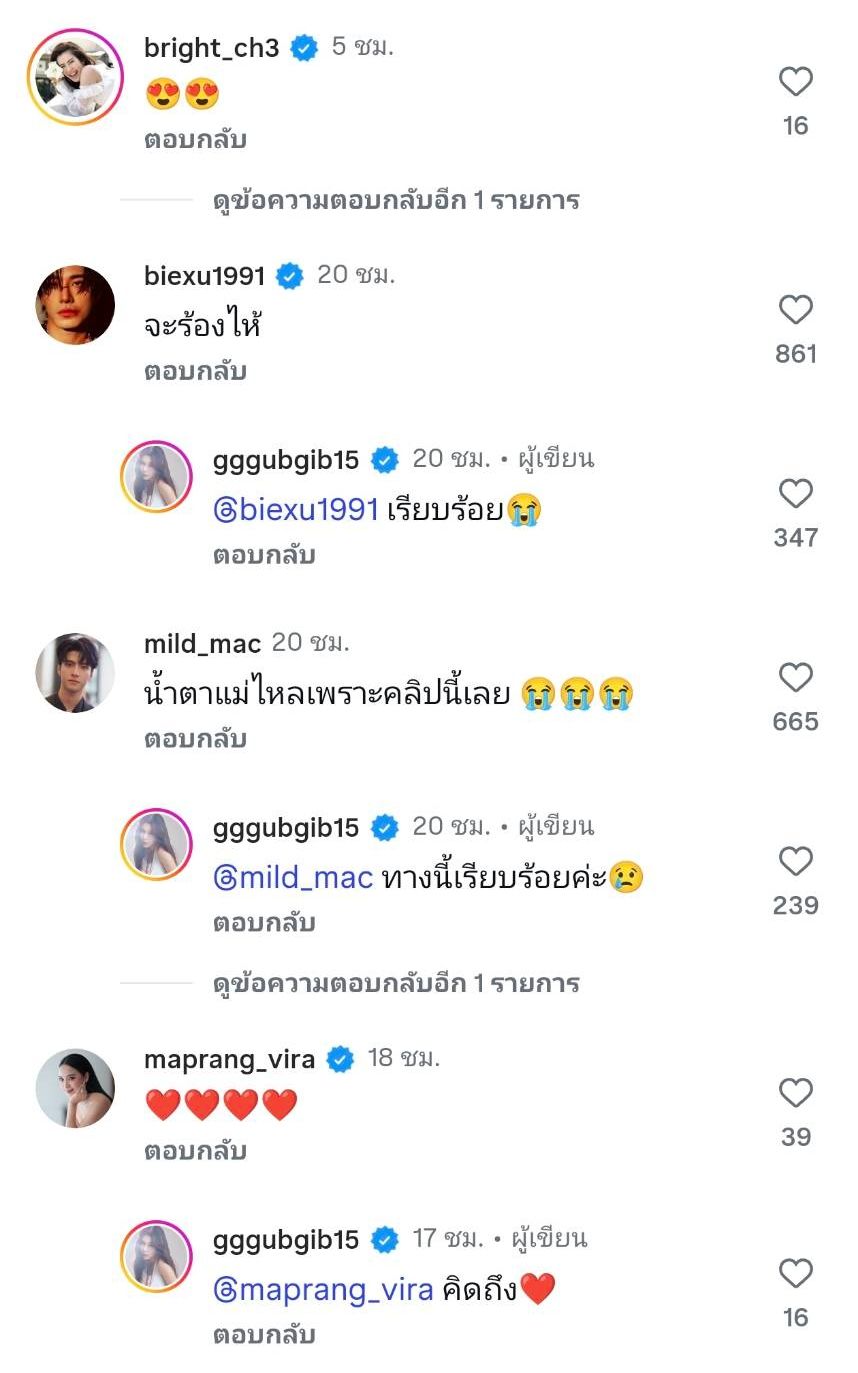Screen dimensions: 858x1373
Task: Tap heart on gggubgib15's reply to maprang_vira
Action: click(x=795, y=1274)
